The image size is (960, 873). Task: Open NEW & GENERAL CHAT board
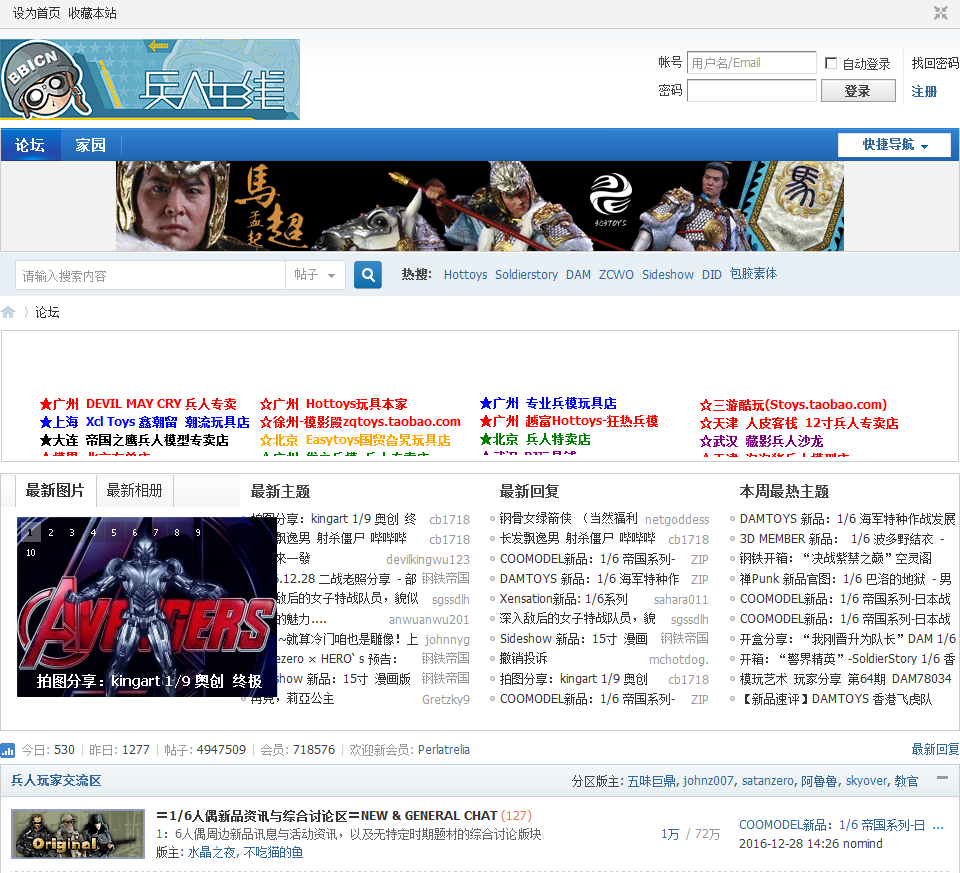pyautogui.click(x=327, y=816)
